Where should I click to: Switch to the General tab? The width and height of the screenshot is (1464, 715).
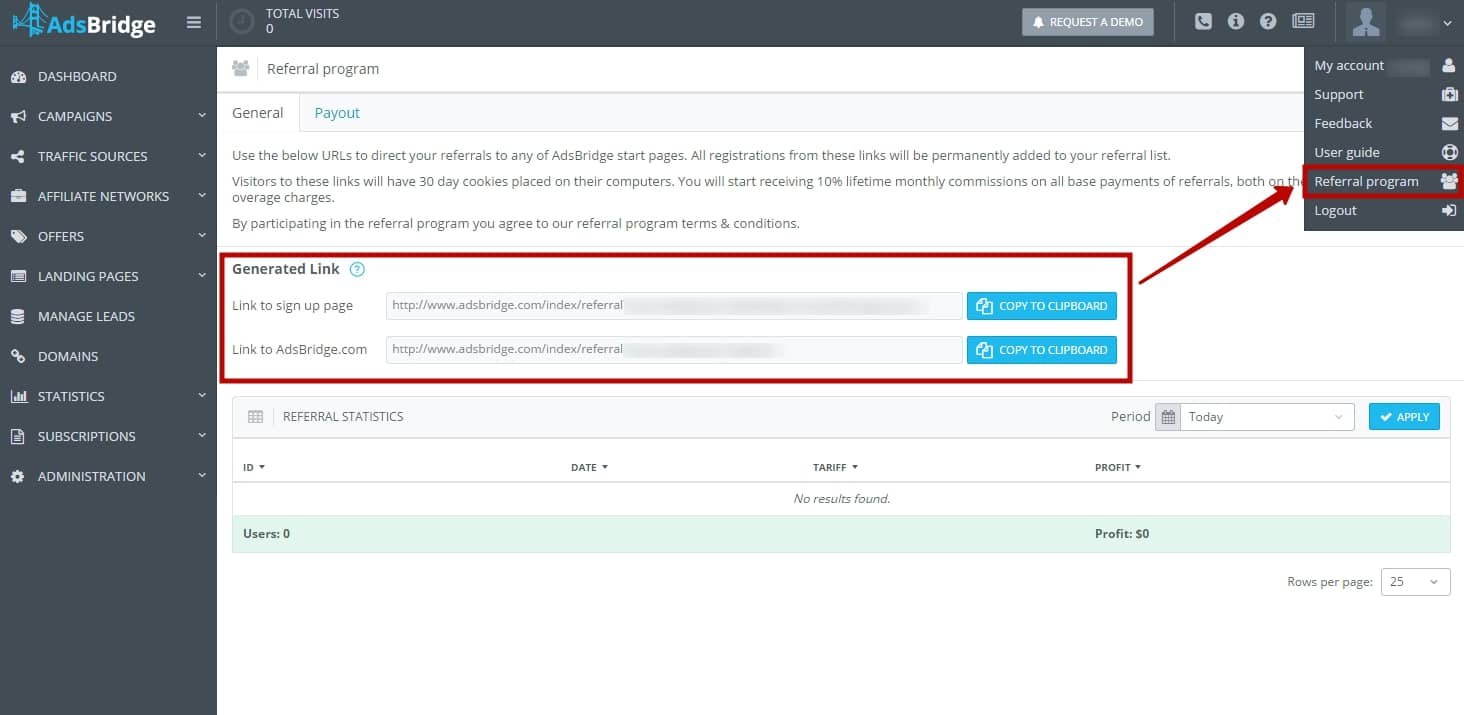[x=258, y=113]
